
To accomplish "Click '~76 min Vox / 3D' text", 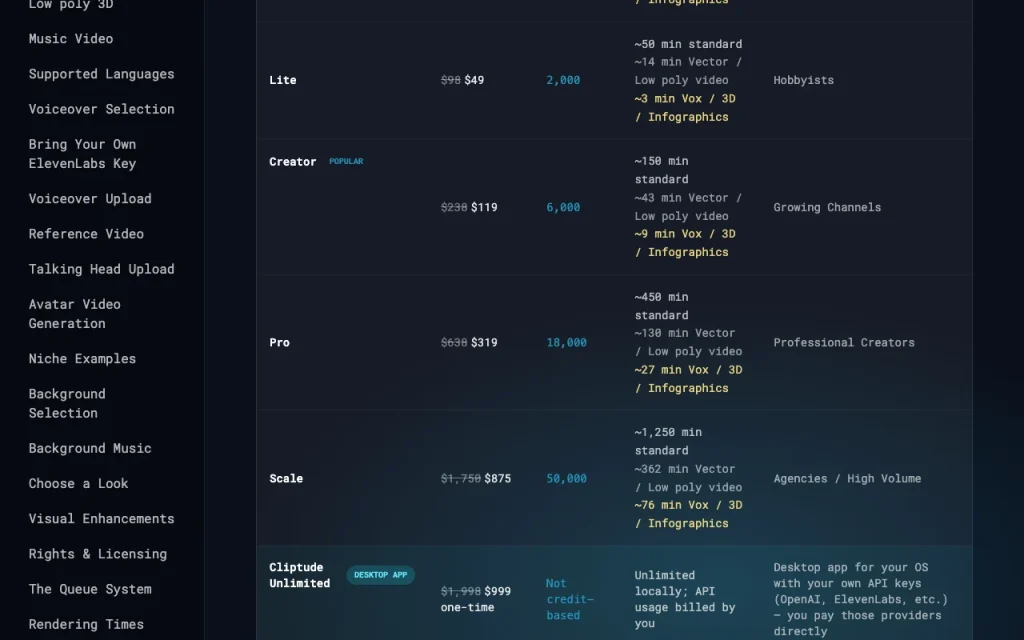I will [688, 505].
